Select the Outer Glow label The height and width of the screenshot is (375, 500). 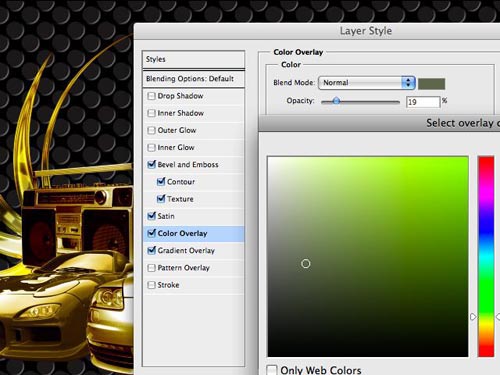pyautogui.click(x=177, y=130)
